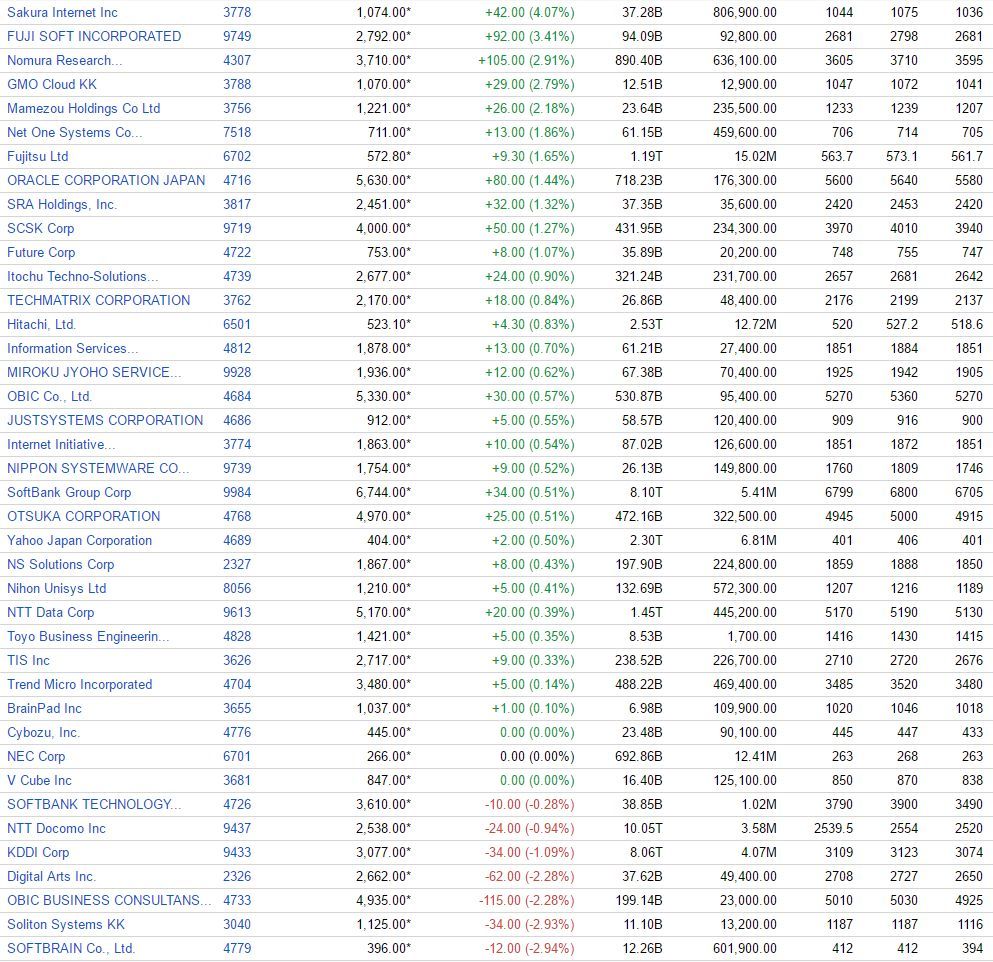Select Mamezou Holdings Co Ltd link
Viewport: 993px width, 962px height.
[x=84, y=108]
